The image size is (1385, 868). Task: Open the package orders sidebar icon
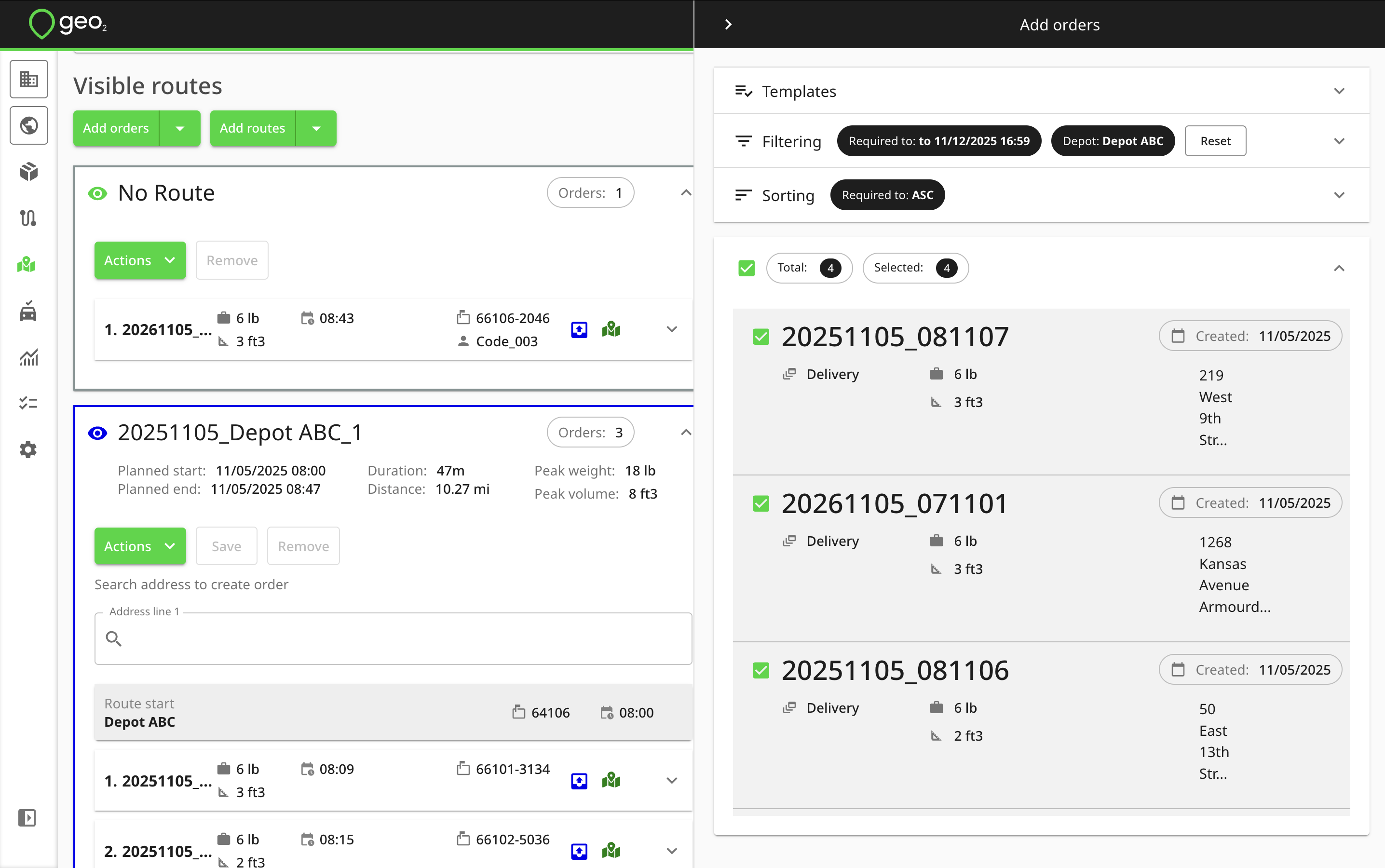tap(29, 172)
